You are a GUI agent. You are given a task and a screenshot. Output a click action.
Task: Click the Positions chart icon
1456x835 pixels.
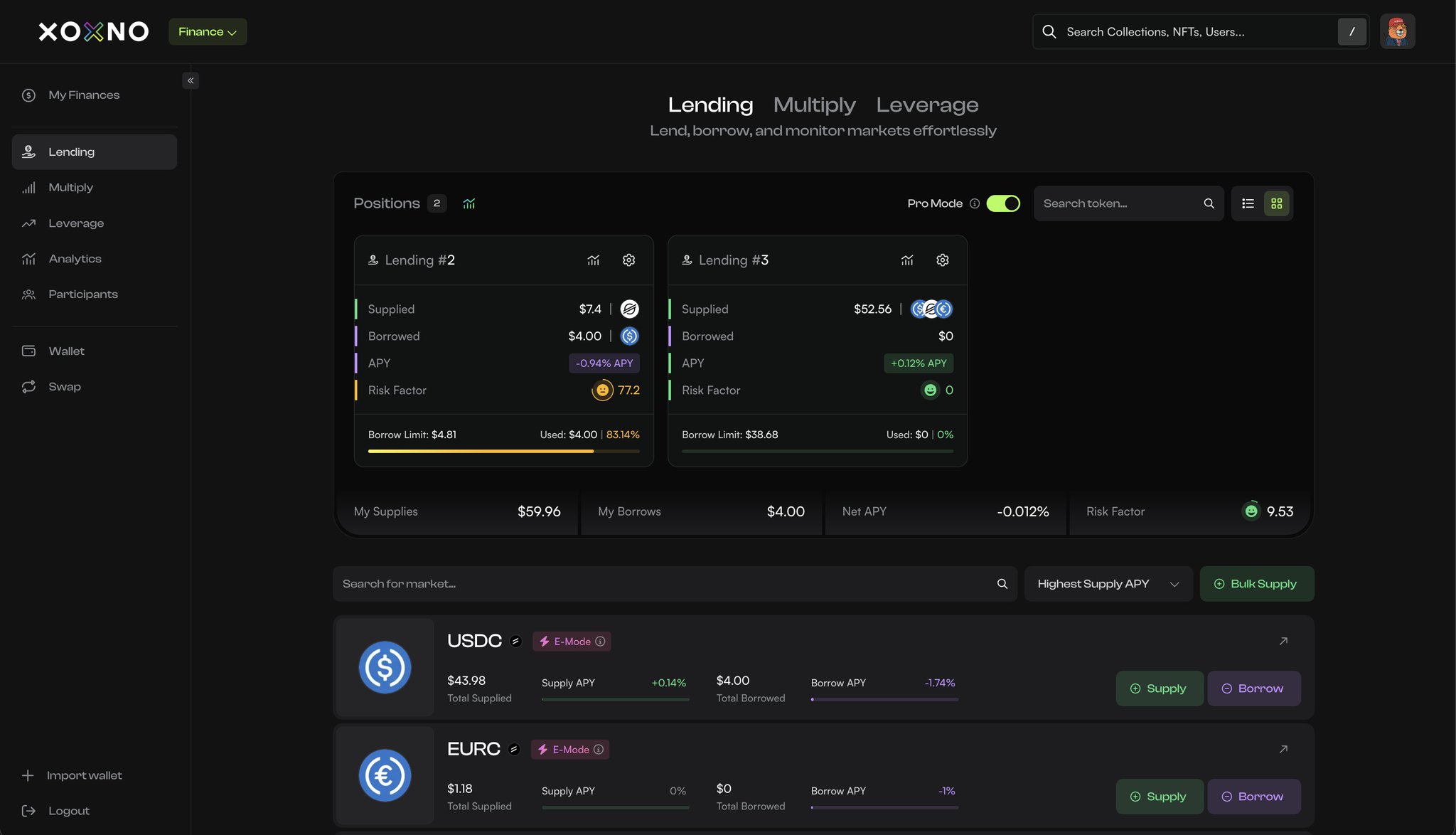469,204
